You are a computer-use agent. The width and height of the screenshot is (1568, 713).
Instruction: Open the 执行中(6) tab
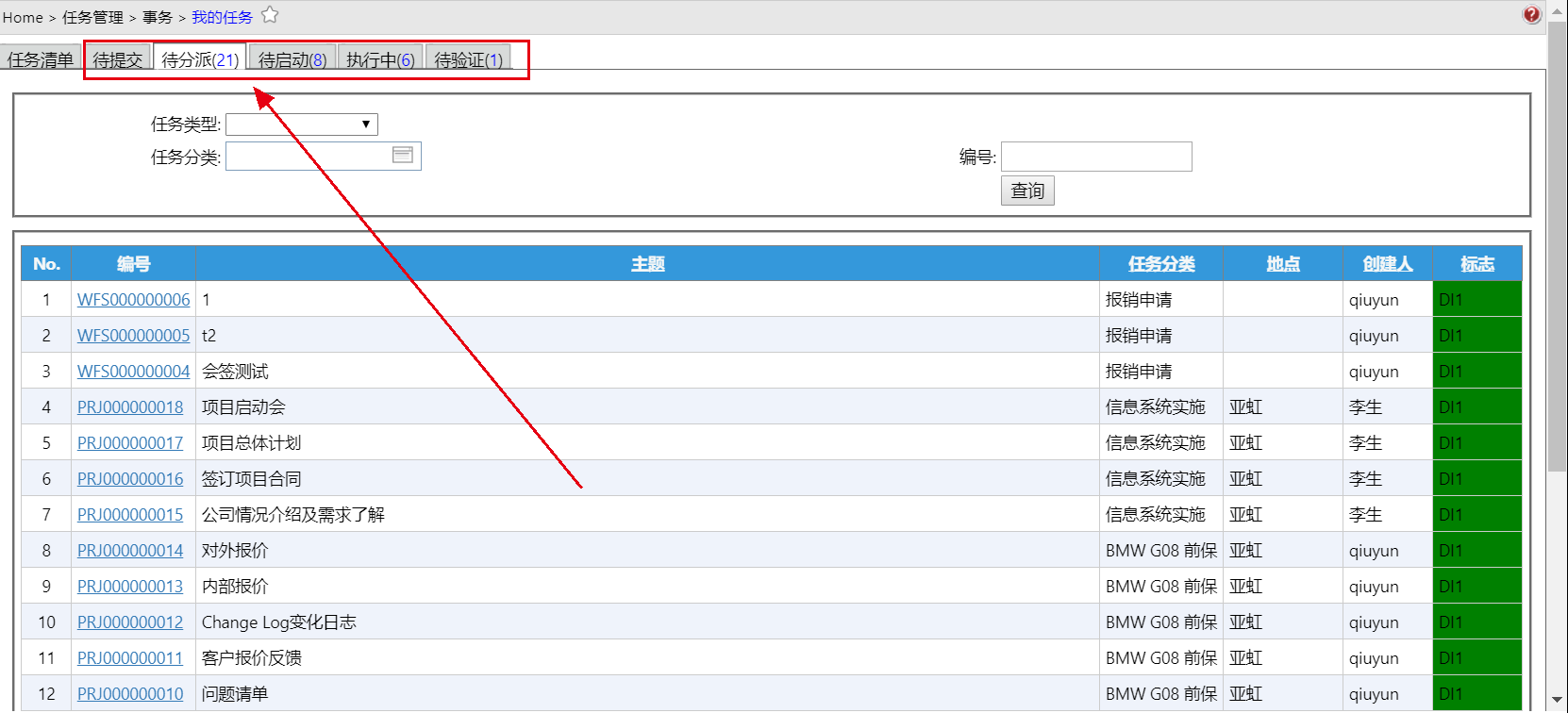pyautogui.click(x=380, y=59)
